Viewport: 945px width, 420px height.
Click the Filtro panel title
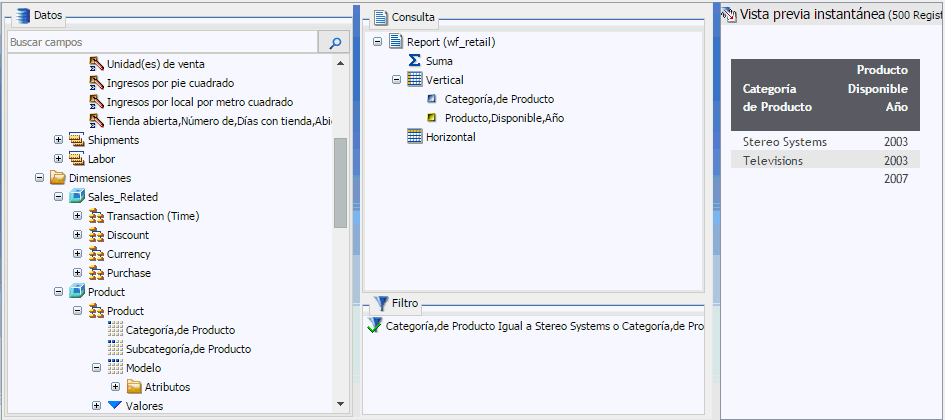[404, 304]
